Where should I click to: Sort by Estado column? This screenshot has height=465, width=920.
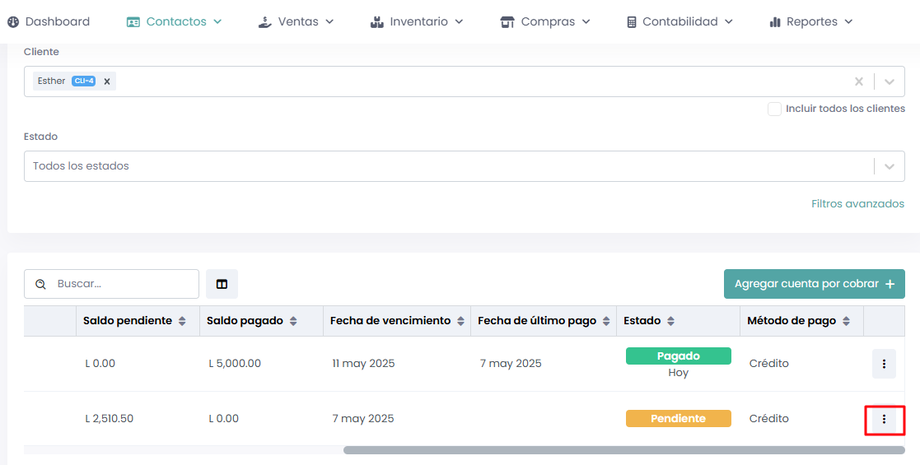670,321
